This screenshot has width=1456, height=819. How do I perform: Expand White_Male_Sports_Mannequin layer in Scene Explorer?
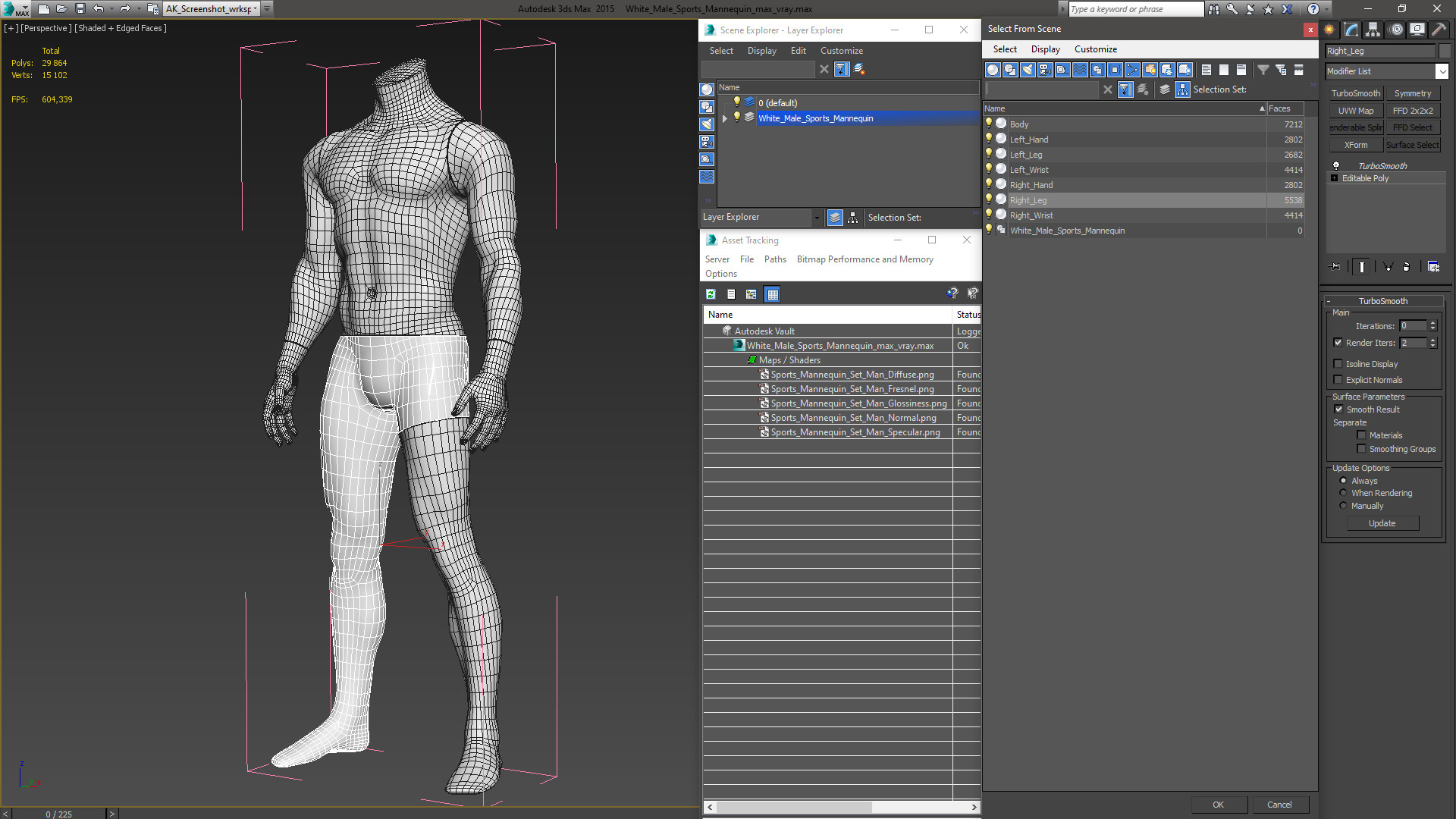tap(724, 118)
